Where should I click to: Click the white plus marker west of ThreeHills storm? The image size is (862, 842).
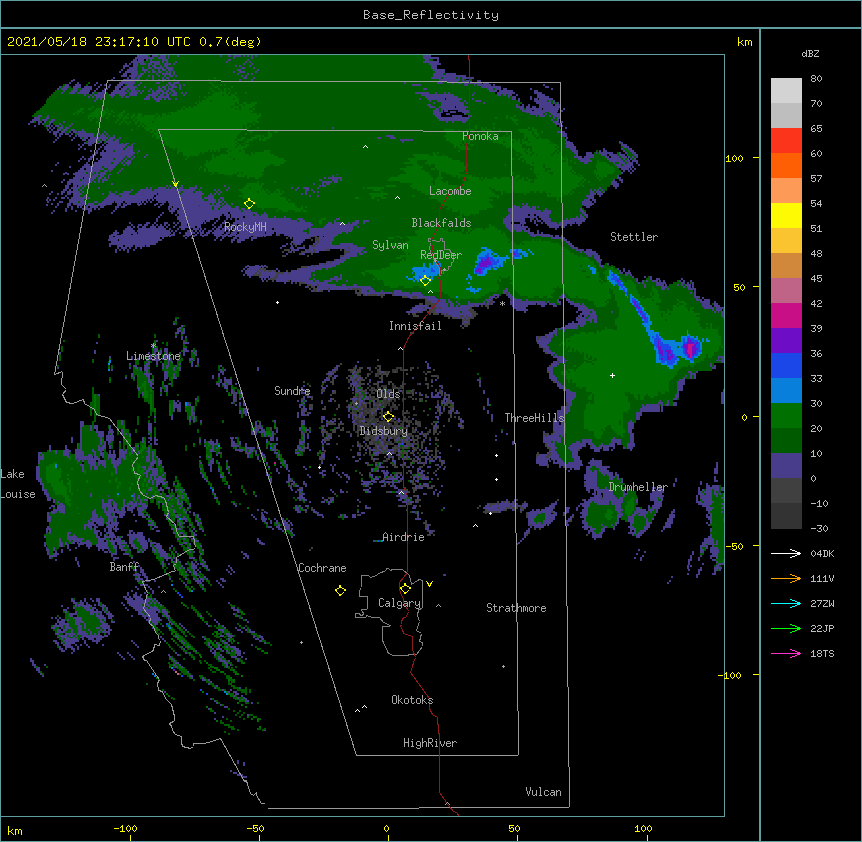coord(612,375)
